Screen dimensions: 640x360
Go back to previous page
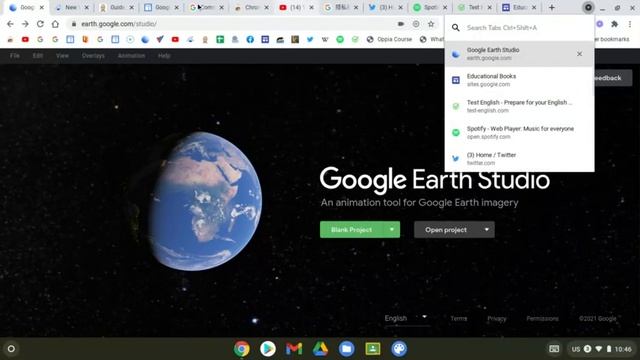[10, 24]
